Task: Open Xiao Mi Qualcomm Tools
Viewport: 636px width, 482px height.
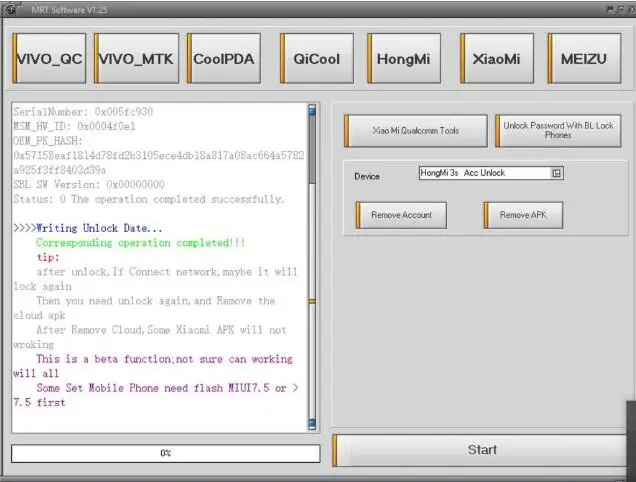Action: [416, 131]
